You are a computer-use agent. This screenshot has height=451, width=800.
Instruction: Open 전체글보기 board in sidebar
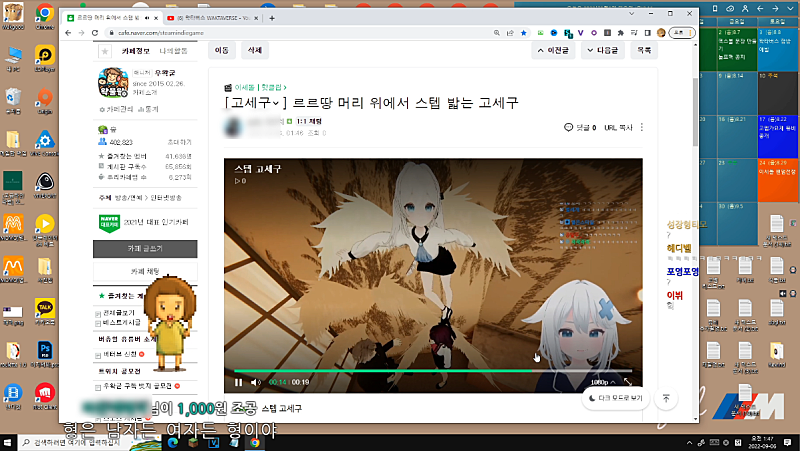coord(119,313)
